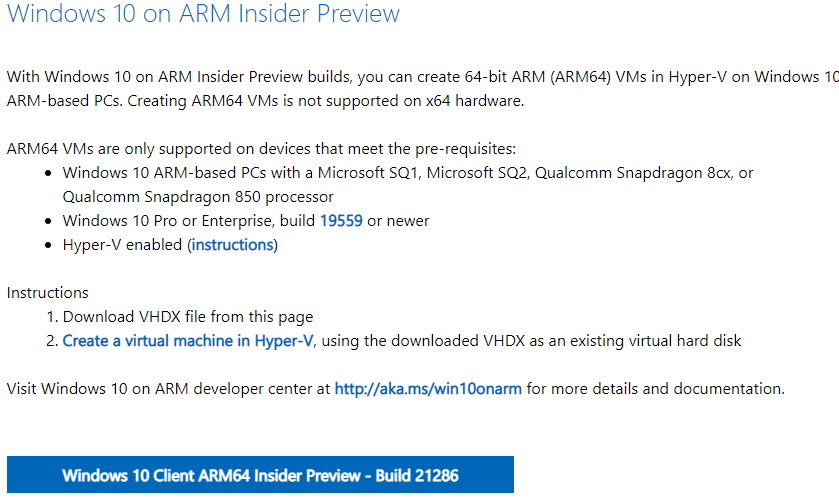Click the 'Download VHDX file from this page' step
This screenshot has height=502, width=839.
click(188, 317)
